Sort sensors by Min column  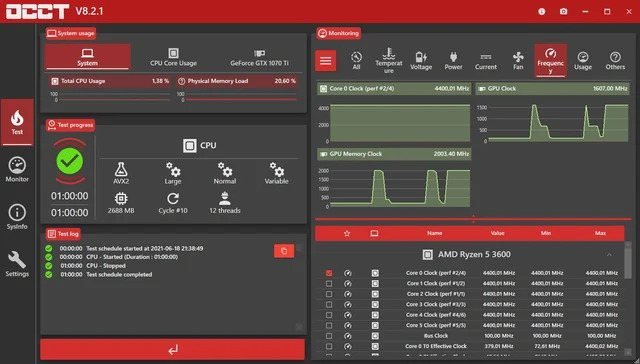(546, 233)
